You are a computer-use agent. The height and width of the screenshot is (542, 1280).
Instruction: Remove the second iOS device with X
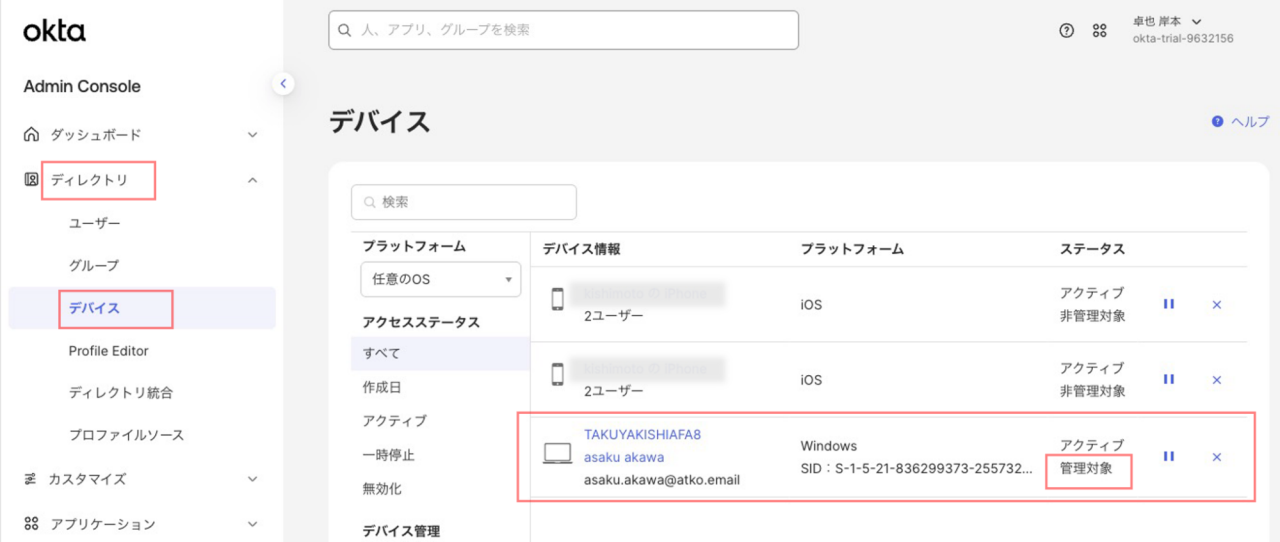(1216, 380)
